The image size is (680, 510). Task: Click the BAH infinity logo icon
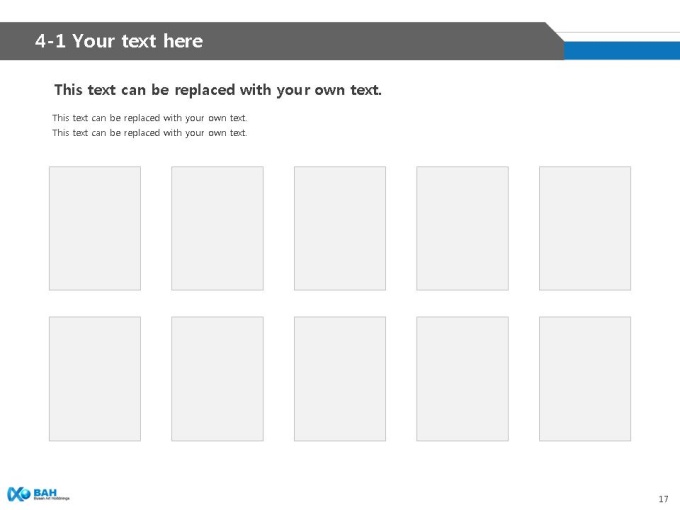[x=19, y=494]
